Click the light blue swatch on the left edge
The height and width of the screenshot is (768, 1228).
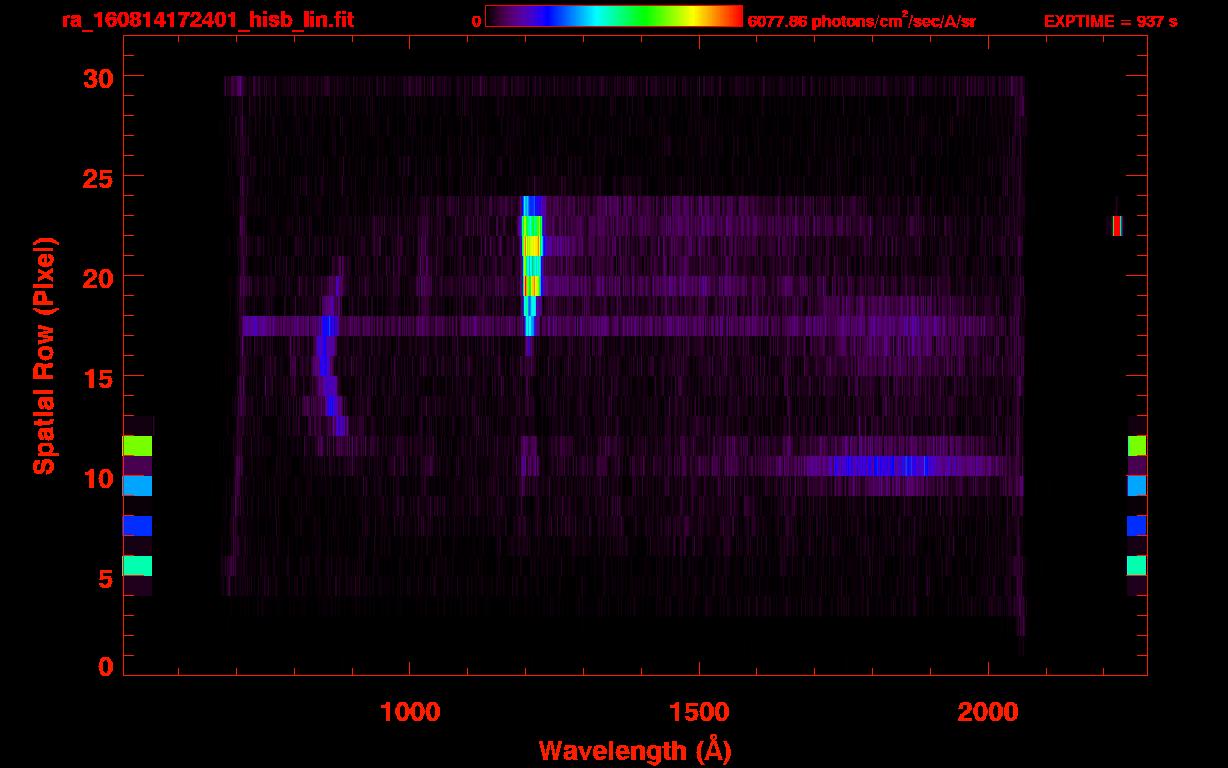137,486
